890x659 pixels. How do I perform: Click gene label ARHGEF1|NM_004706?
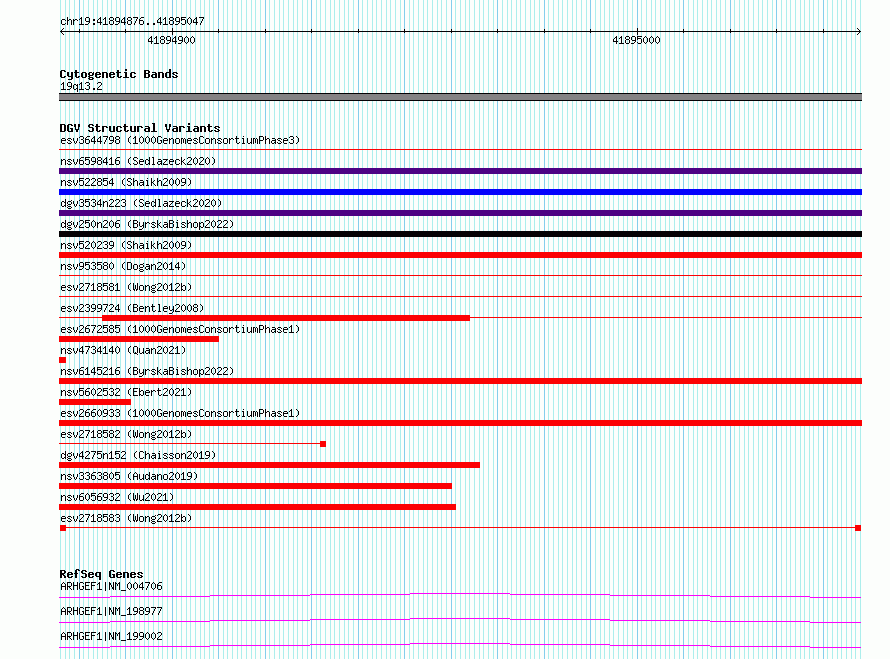111,586
